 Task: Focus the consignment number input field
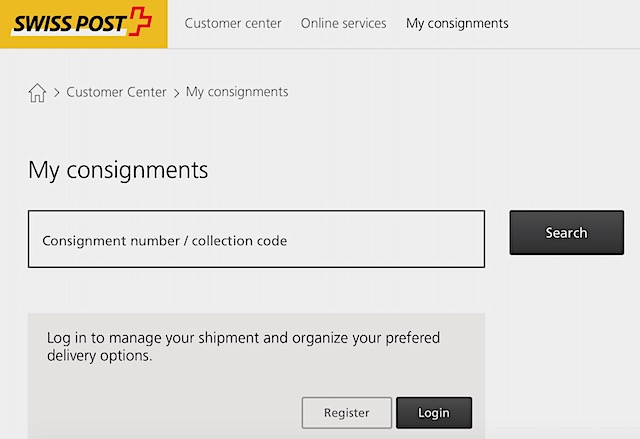click(x=256, y=239)
